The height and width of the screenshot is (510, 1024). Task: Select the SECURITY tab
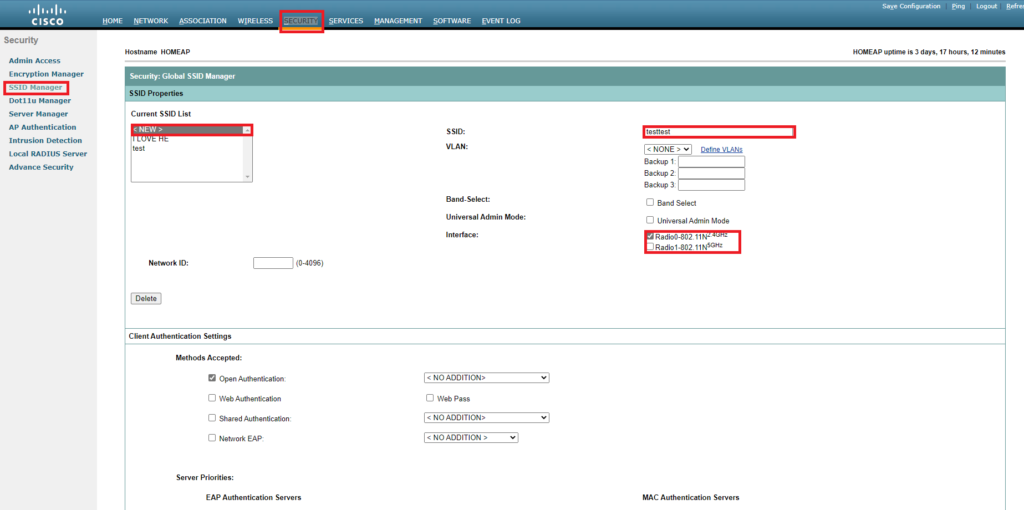point(301,21)
